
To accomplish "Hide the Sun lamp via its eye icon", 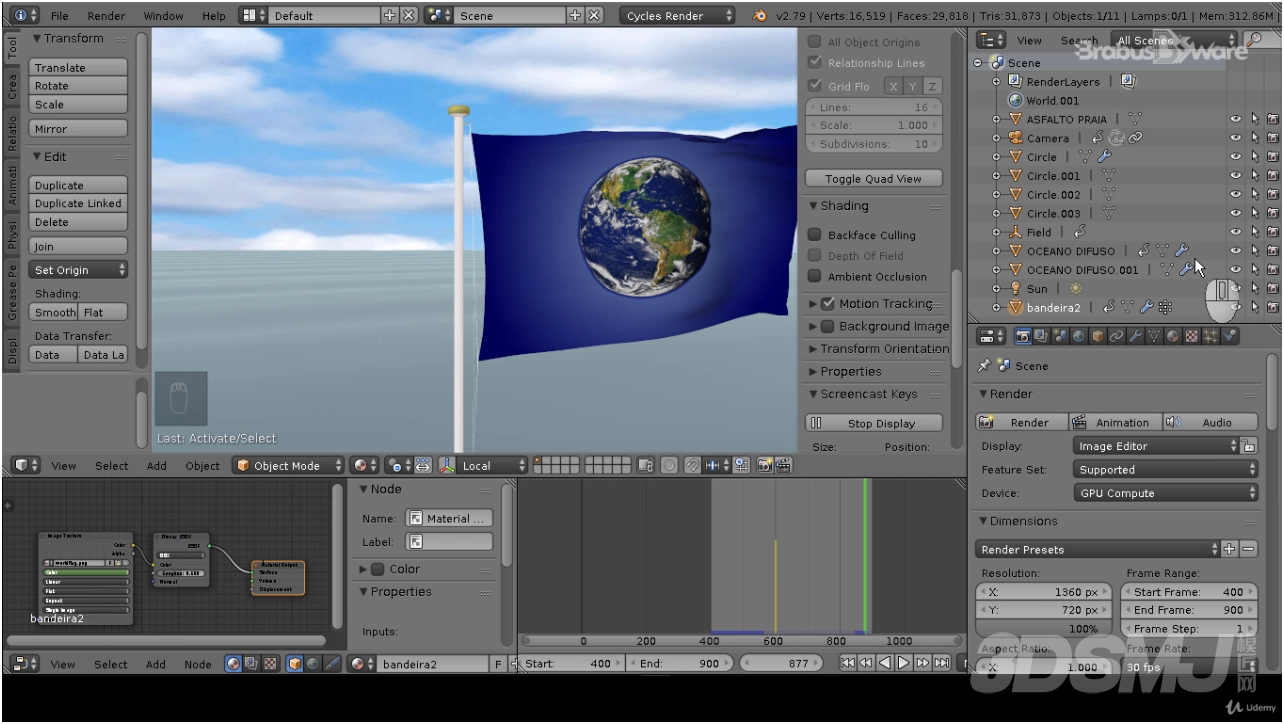I will click(x=1236, y=288).
